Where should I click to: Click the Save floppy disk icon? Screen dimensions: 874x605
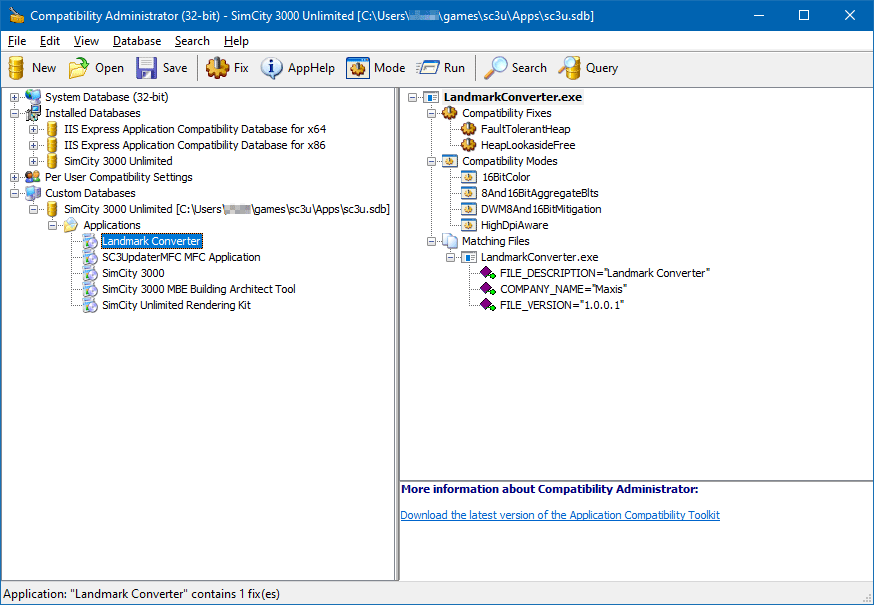coord(146,68)
